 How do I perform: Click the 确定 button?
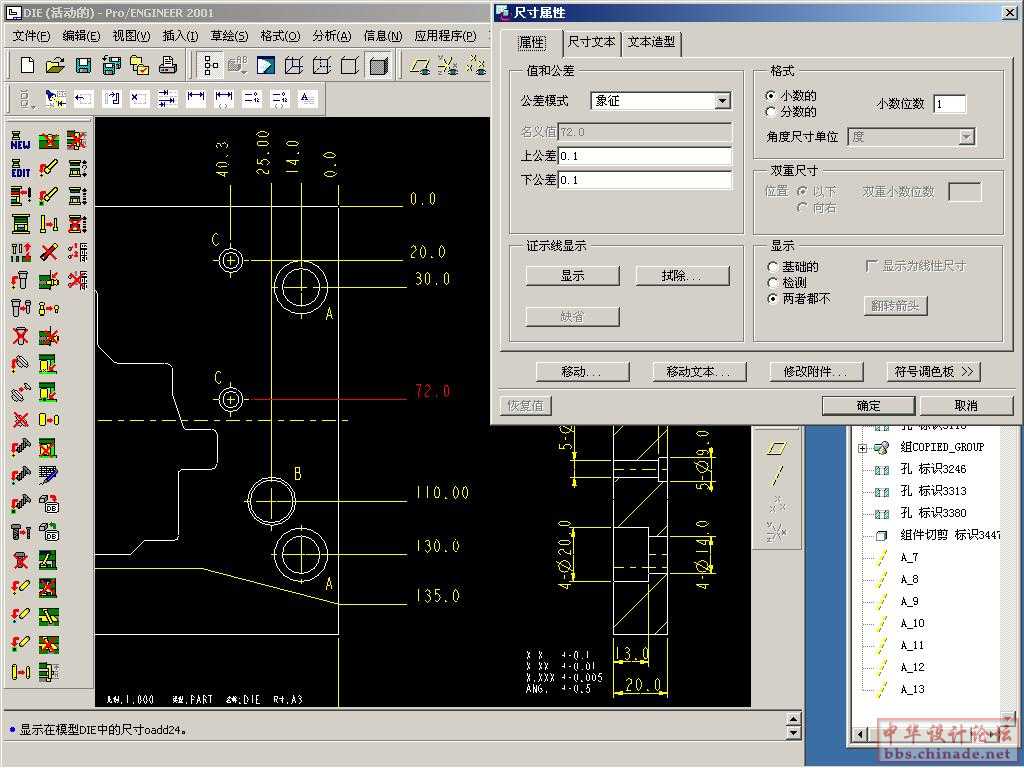coord(868,406)
